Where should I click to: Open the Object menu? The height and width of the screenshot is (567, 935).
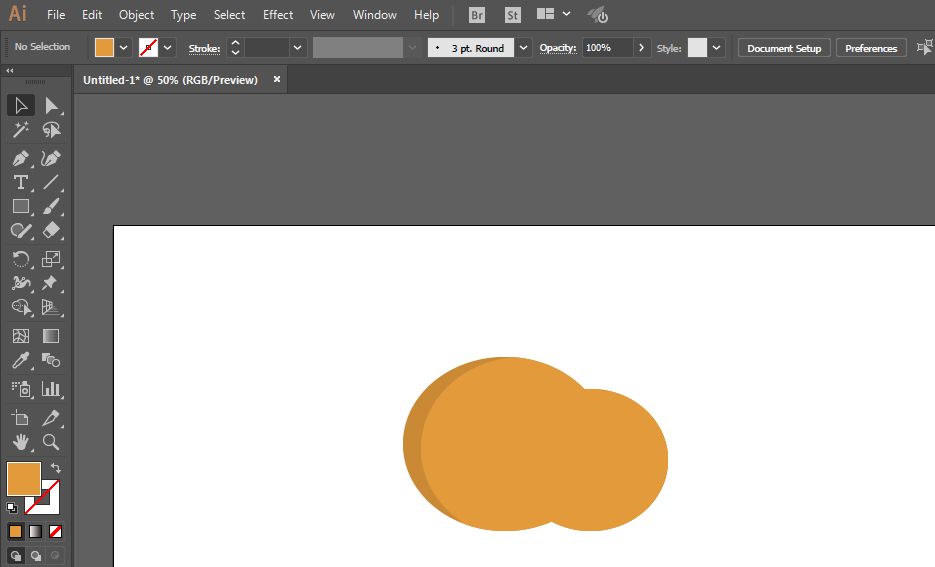click(136, 15)
